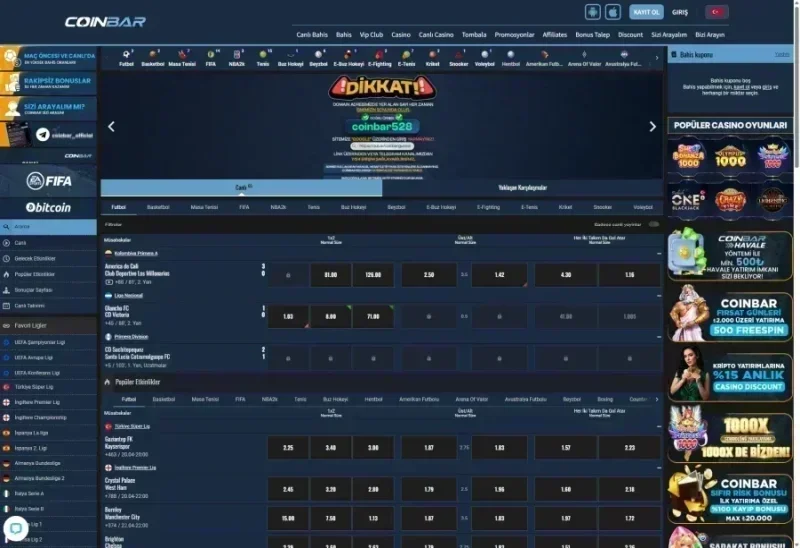Open the Canlı Bahis menu item
The image size is (800, 548).
pos(312,35)
